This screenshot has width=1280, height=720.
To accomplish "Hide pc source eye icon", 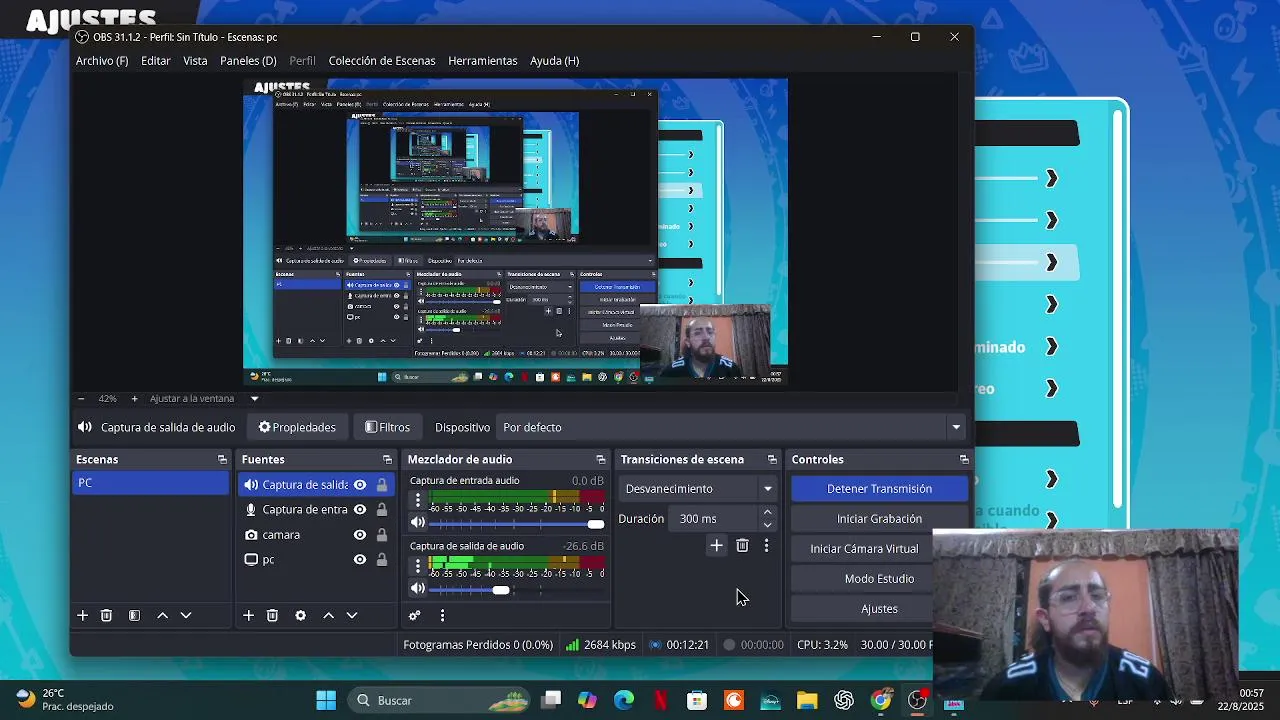I will tap(360, 560).
